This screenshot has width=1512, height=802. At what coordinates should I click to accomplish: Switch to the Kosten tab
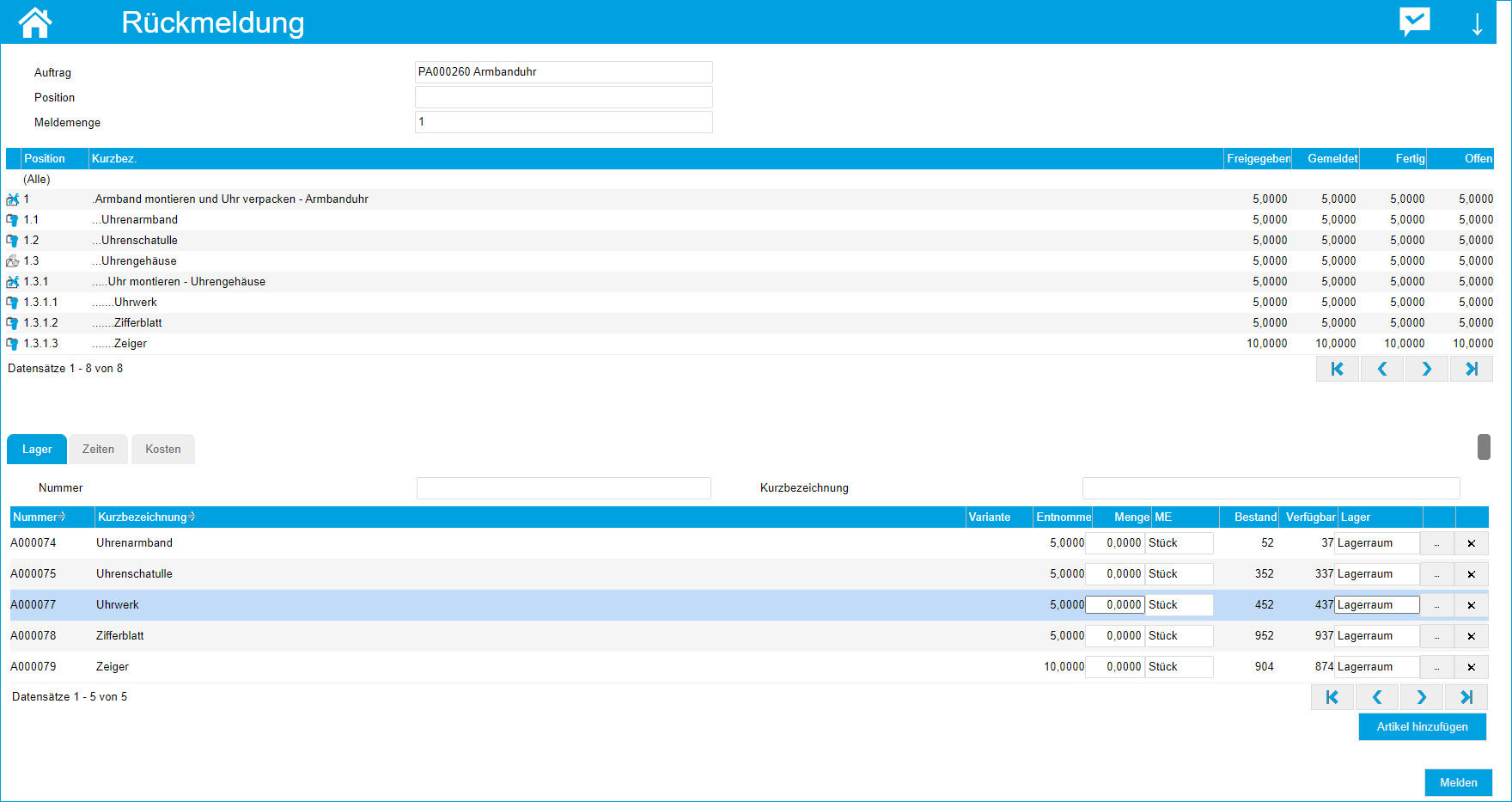point(163,449)
